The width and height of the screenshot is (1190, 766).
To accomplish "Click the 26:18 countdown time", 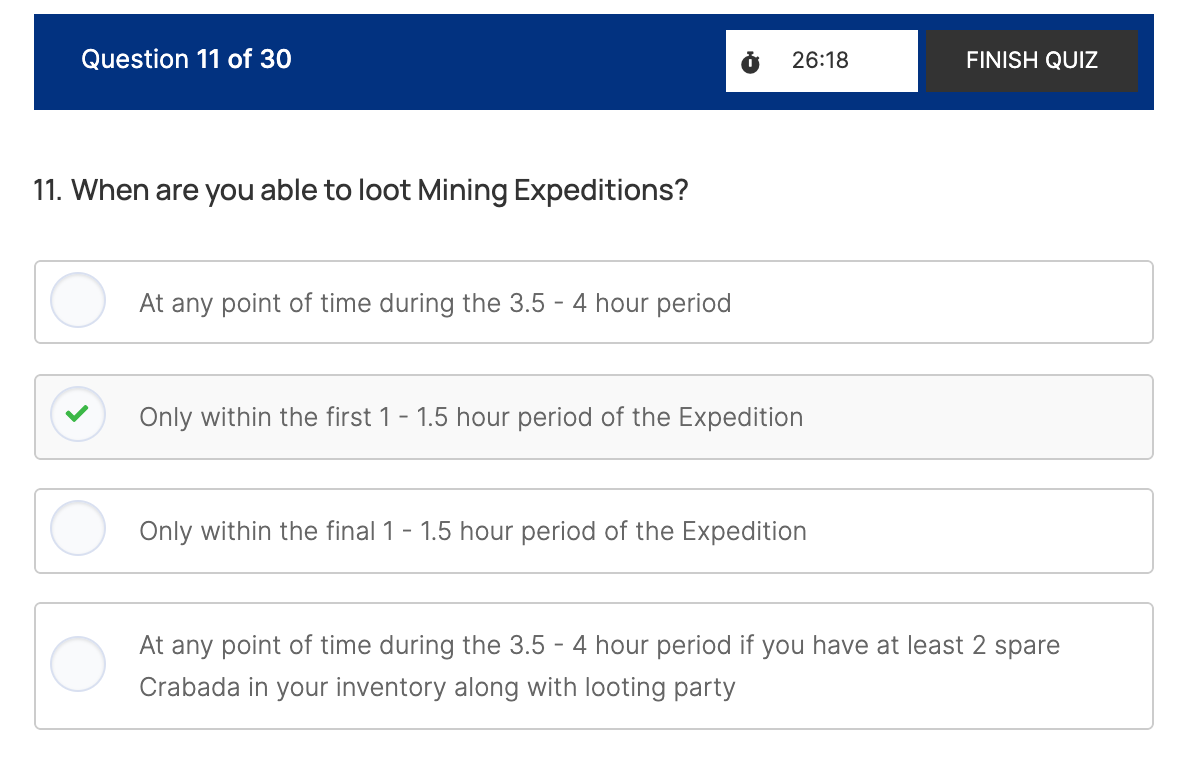I will point(819,60).
